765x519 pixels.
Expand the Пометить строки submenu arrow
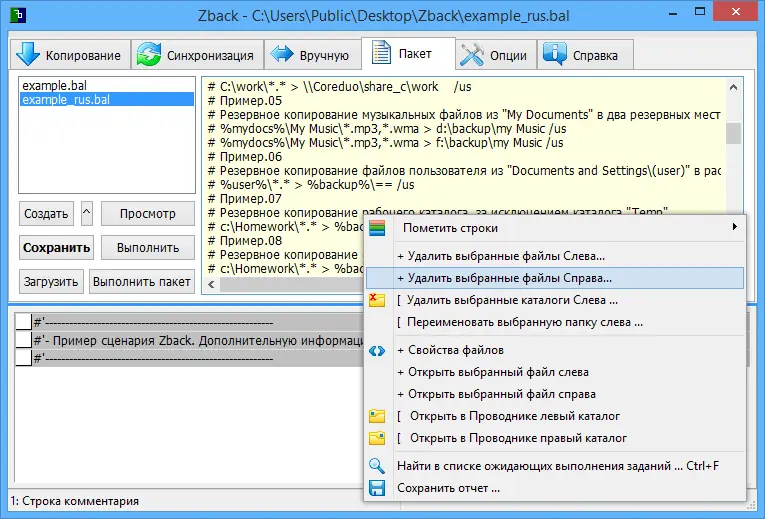point(734,227)
